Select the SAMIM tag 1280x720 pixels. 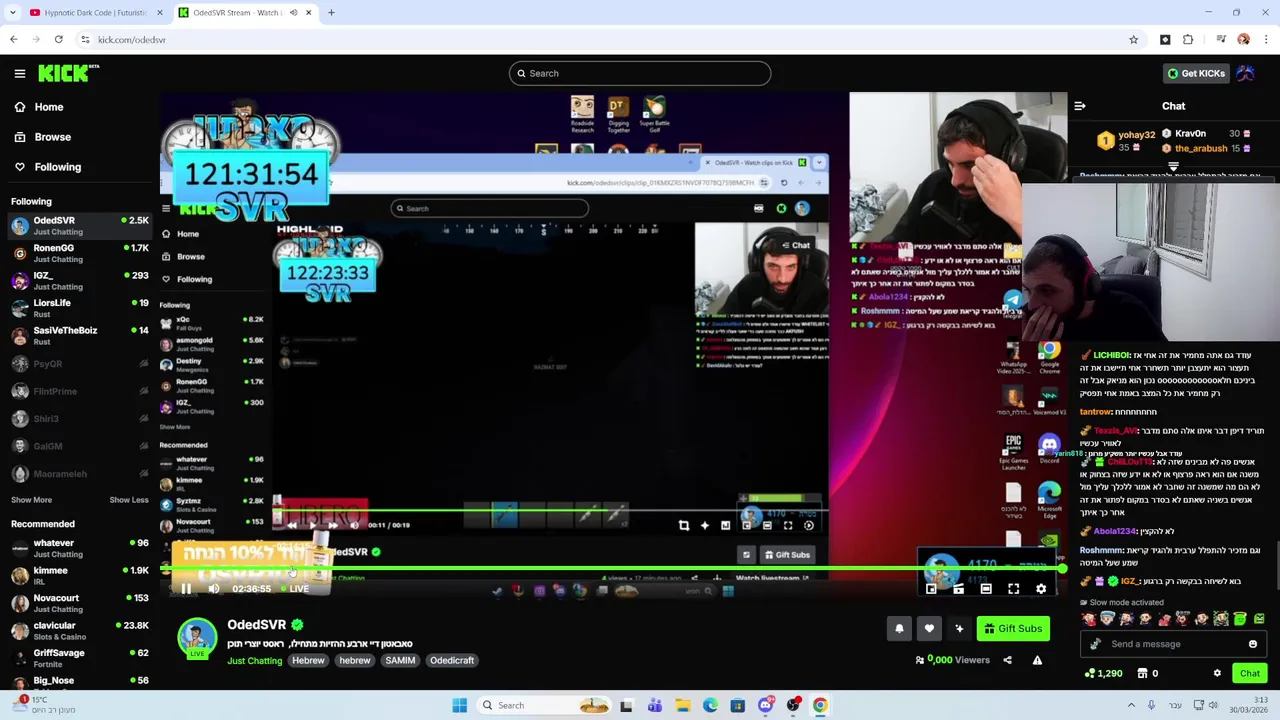pos(400,660)
